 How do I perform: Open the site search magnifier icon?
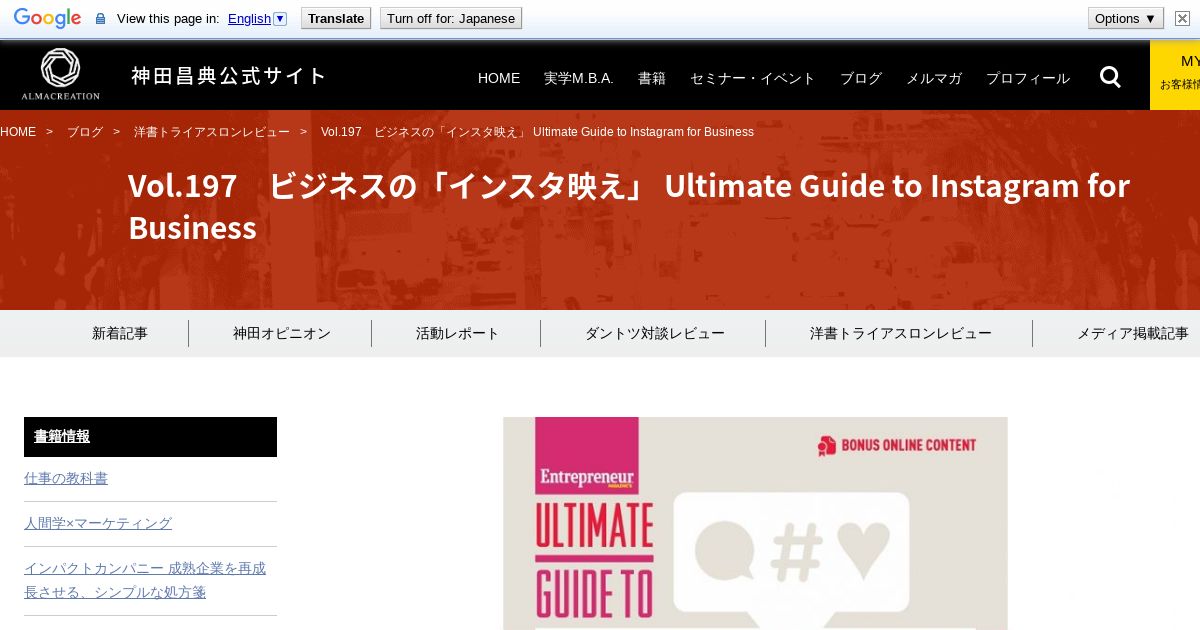coord(1110,77)
